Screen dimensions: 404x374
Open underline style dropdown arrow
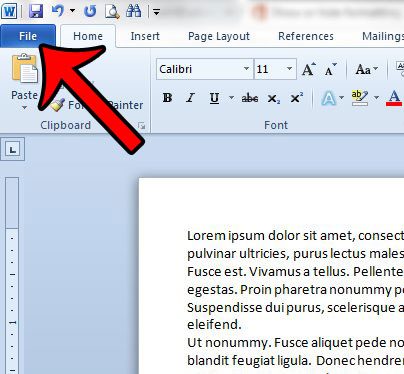231,98
